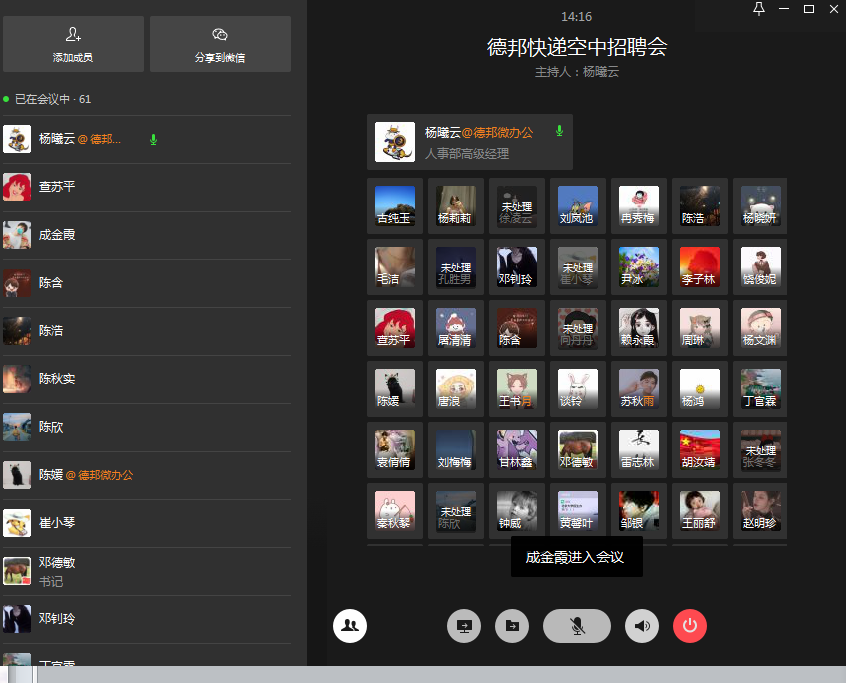Image resolution: width=846 pixels, height=683 pixels.
Task: Click the 分享到微信 share button
Action: coord(220,44)
